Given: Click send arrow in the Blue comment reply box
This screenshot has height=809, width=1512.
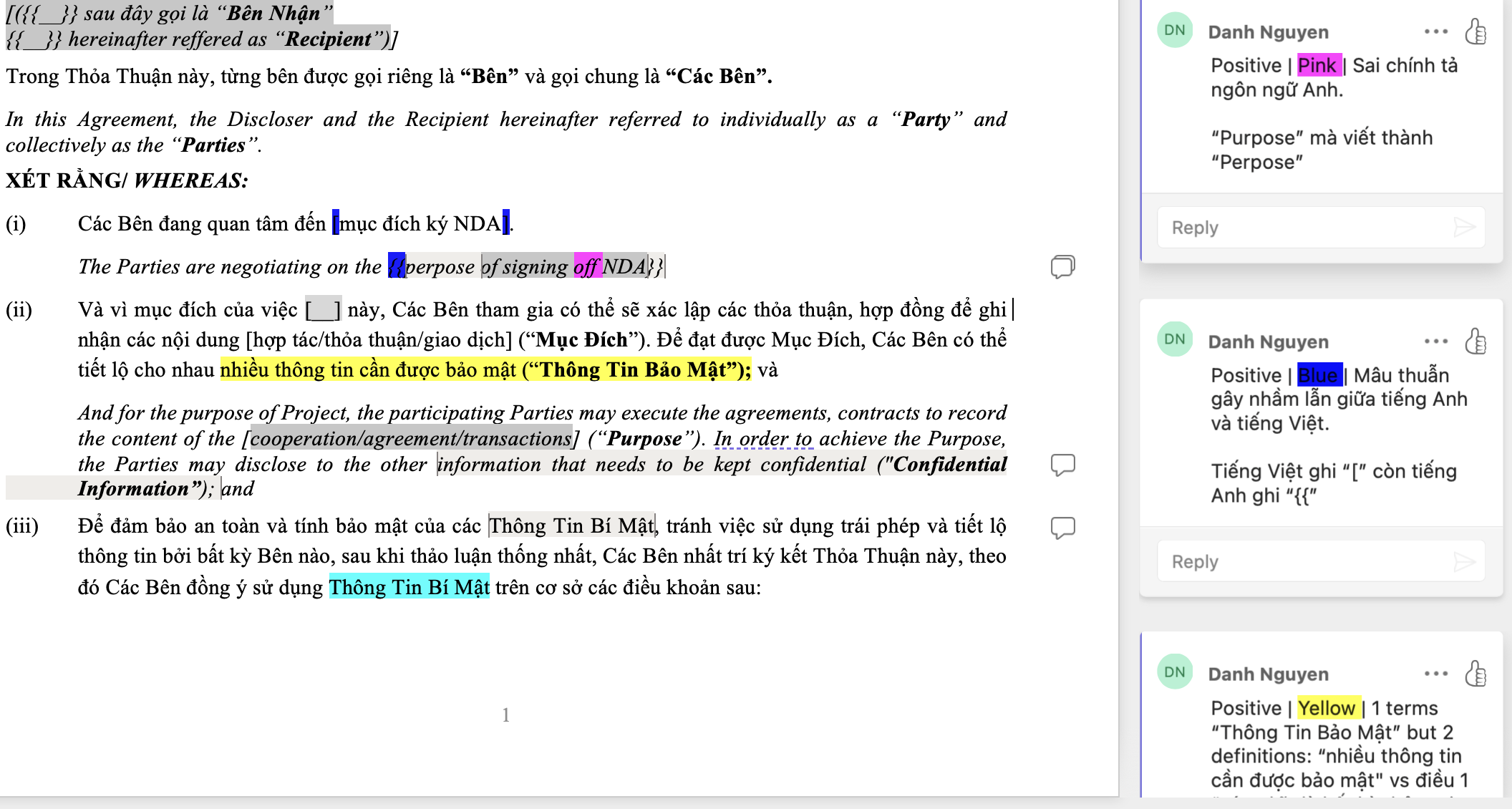Looking at the screenshot, I should click(1464, 562).
